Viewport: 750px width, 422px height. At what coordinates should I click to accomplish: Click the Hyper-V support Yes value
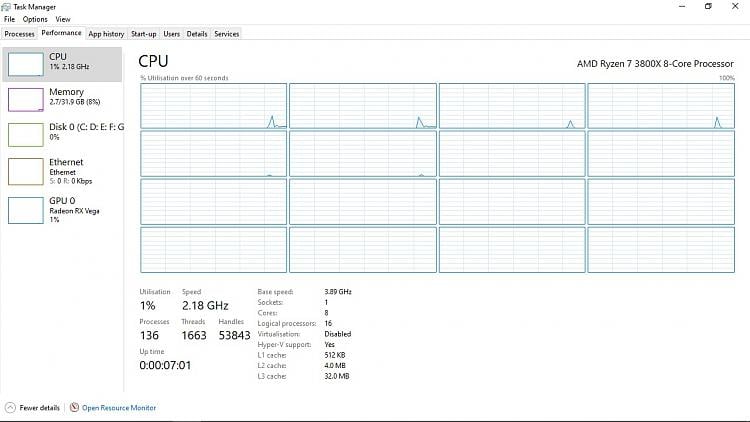(x=330, y=344)
